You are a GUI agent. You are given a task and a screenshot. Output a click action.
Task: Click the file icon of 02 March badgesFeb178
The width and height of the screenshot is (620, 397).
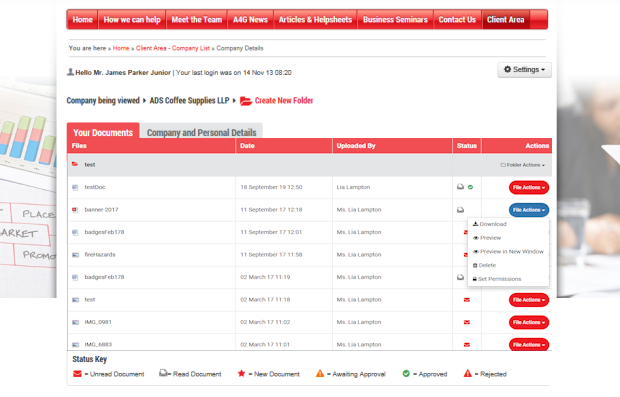click(x=75, y=278)
